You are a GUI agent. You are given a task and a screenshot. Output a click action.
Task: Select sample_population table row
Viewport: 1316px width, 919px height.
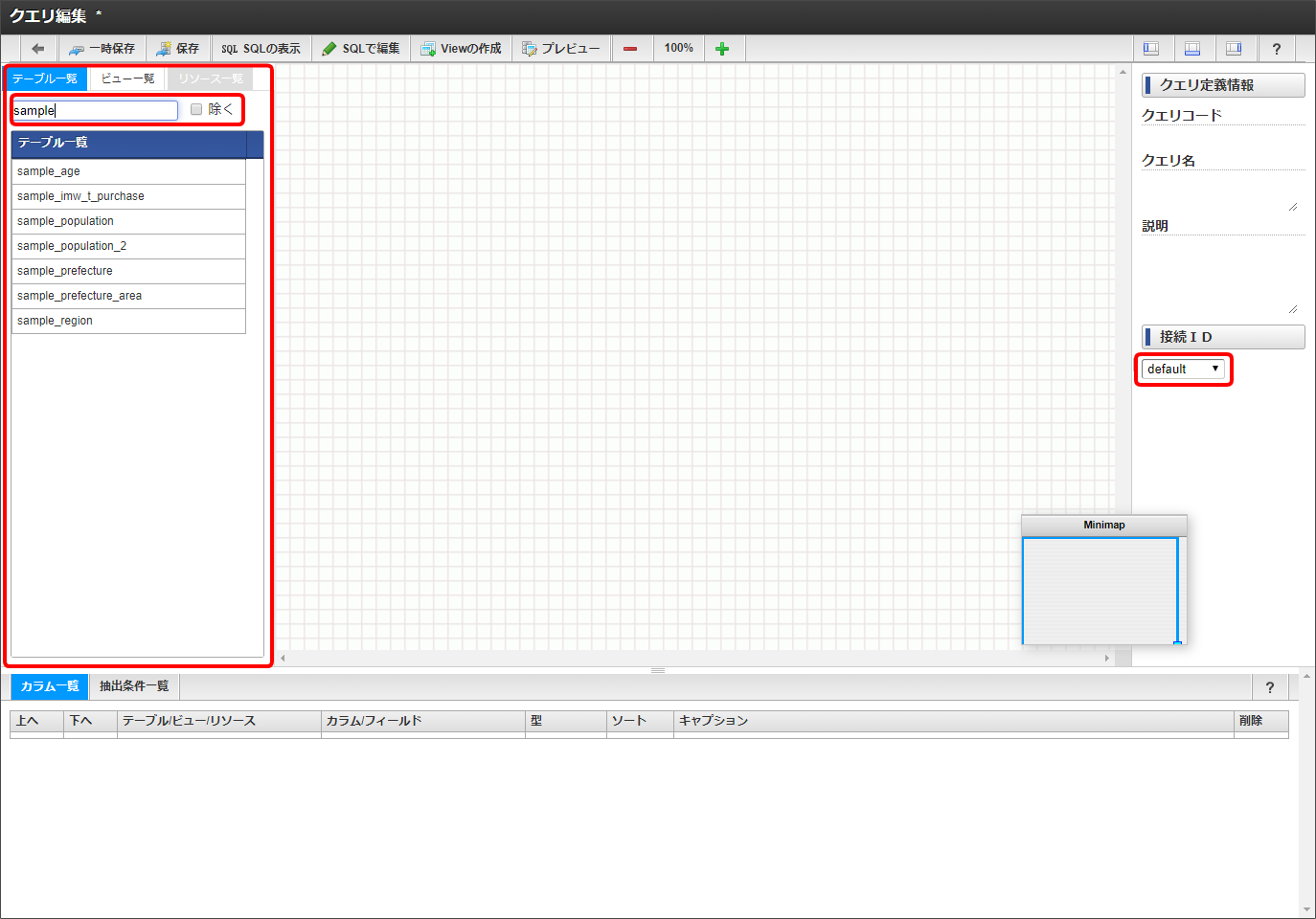coord(128,221)
